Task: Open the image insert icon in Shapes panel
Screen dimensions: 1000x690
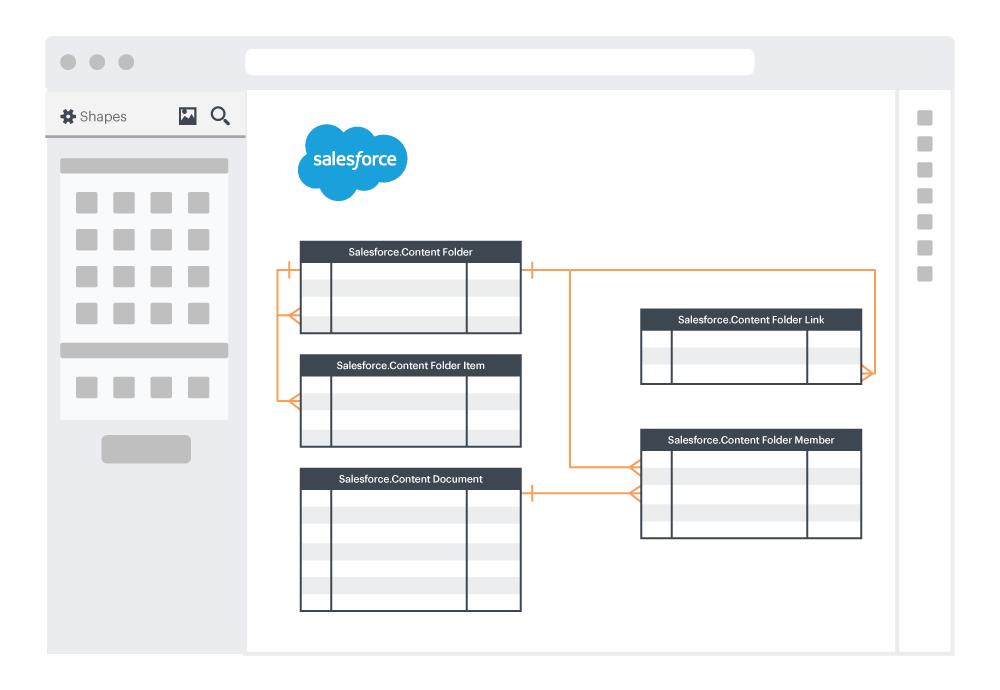Action: point(188,116)
